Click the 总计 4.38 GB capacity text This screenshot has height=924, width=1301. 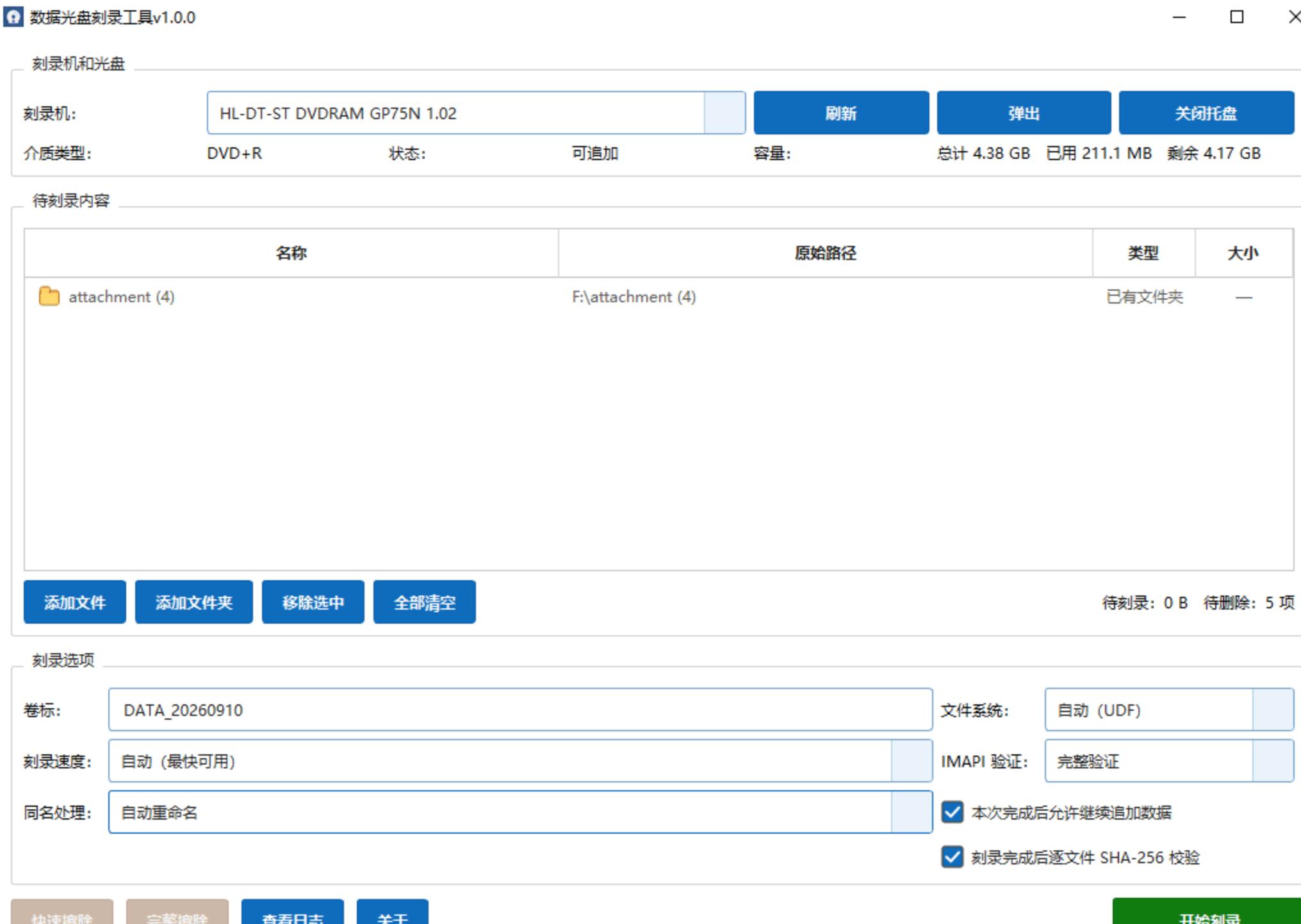[x=983, y=154]
